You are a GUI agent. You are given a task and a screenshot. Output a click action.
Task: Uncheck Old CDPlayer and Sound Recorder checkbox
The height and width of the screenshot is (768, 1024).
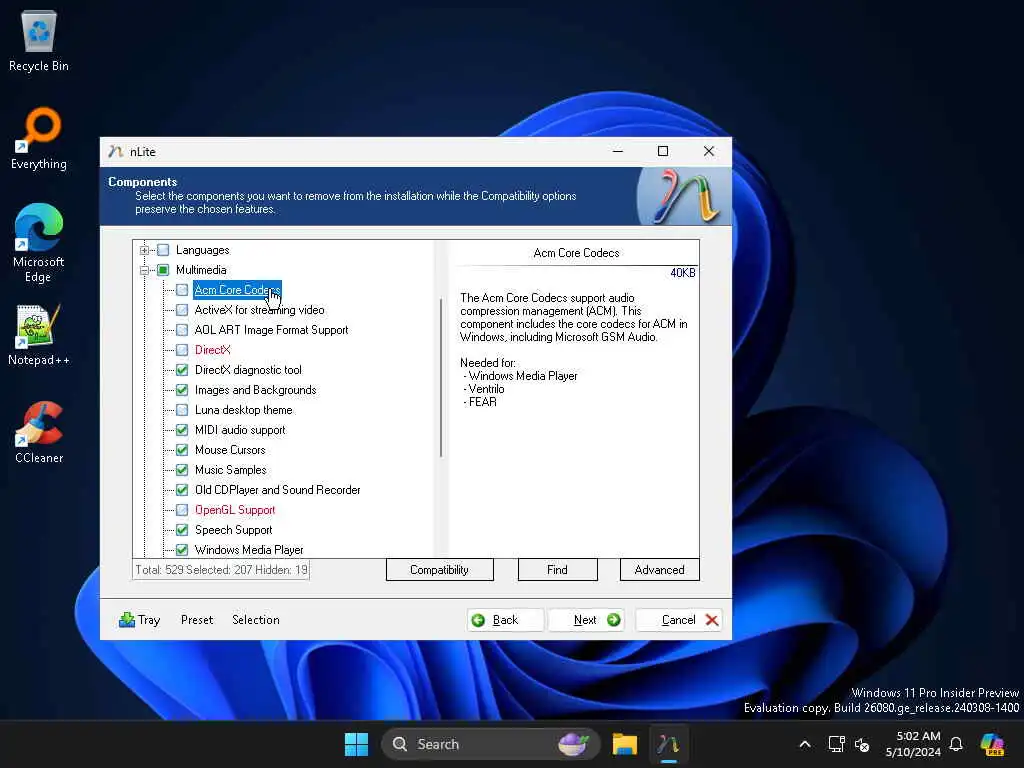coord(182,490)
